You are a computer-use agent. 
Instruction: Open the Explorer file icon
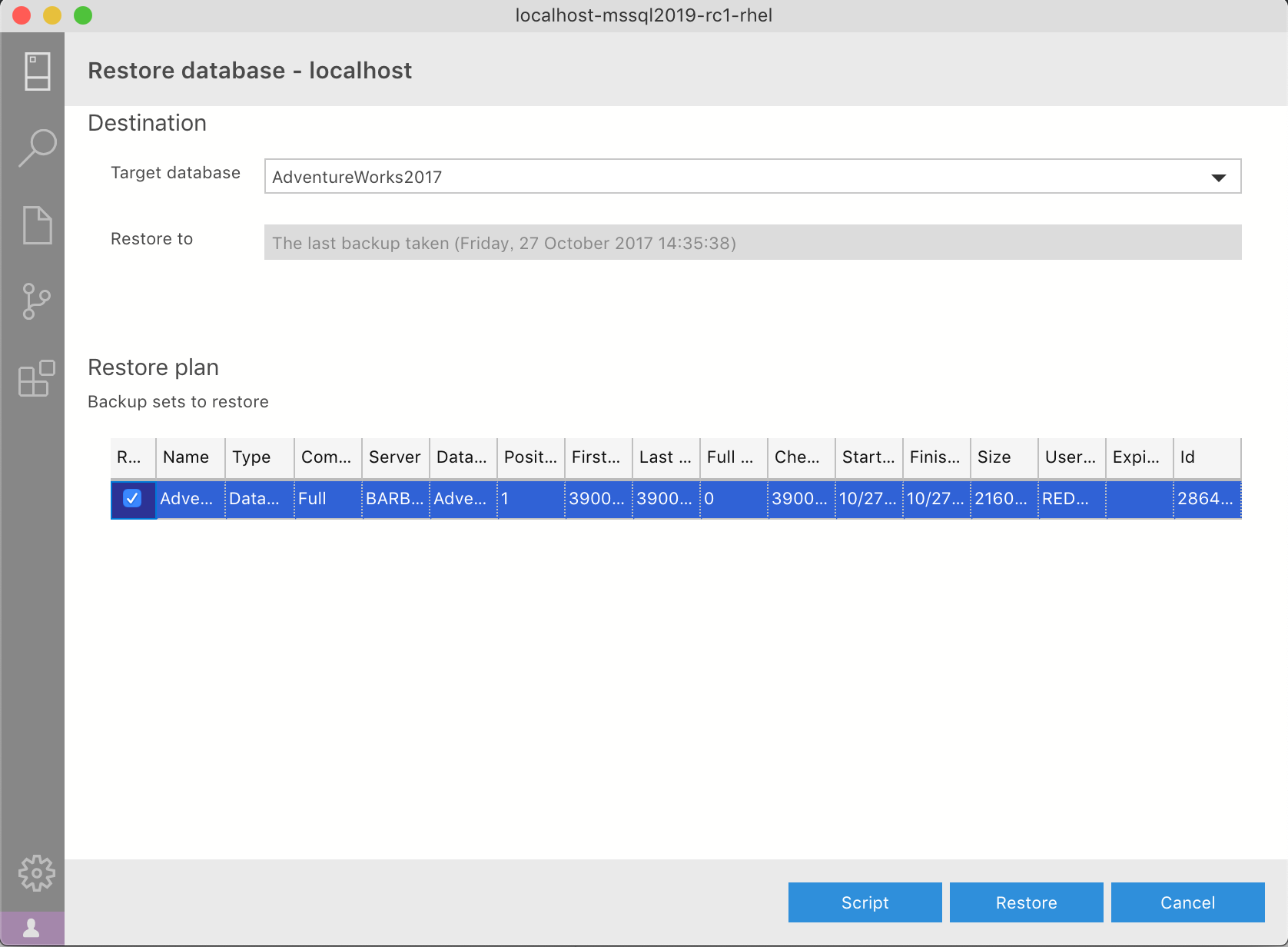[x=37, y=225]
